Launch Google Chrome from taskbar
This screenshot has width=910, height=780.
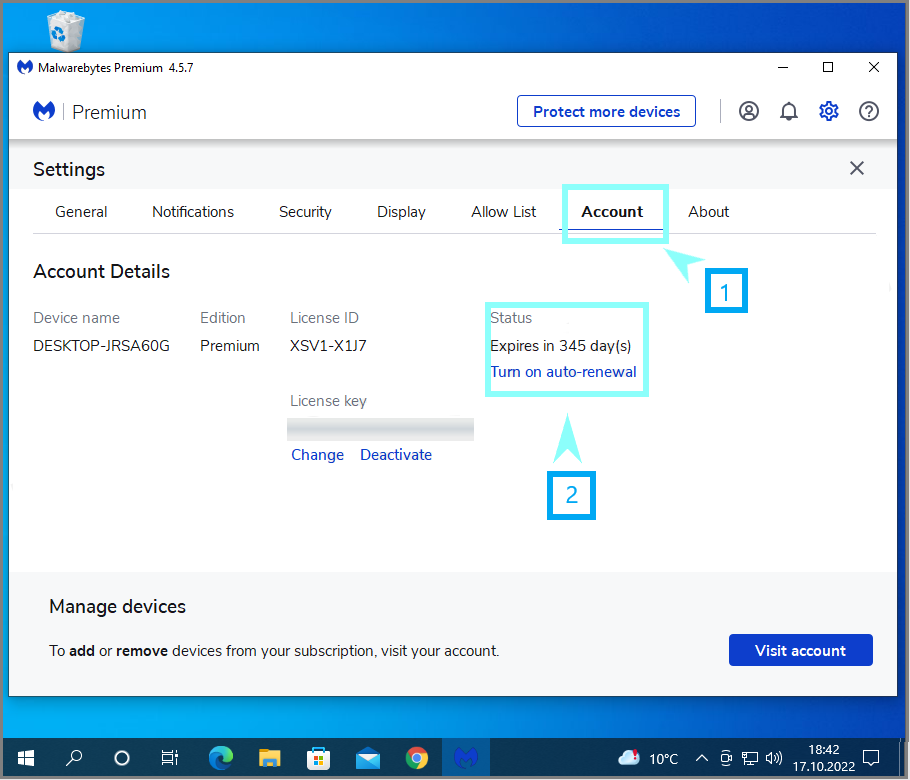coord(417,758)
